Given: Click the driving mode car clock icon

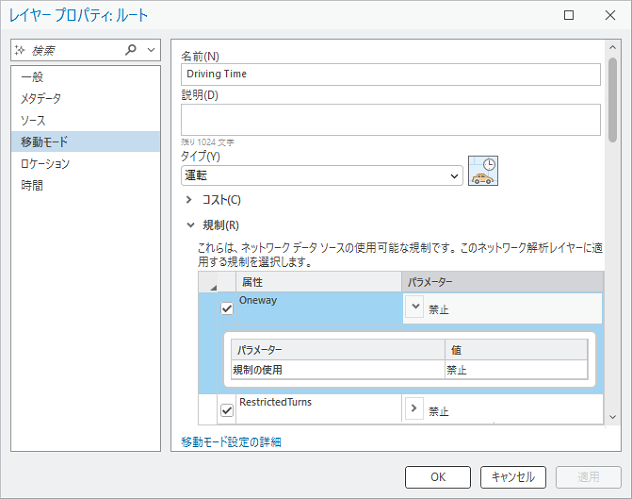Looking at the screenshot, I should [x=483, y=172].
